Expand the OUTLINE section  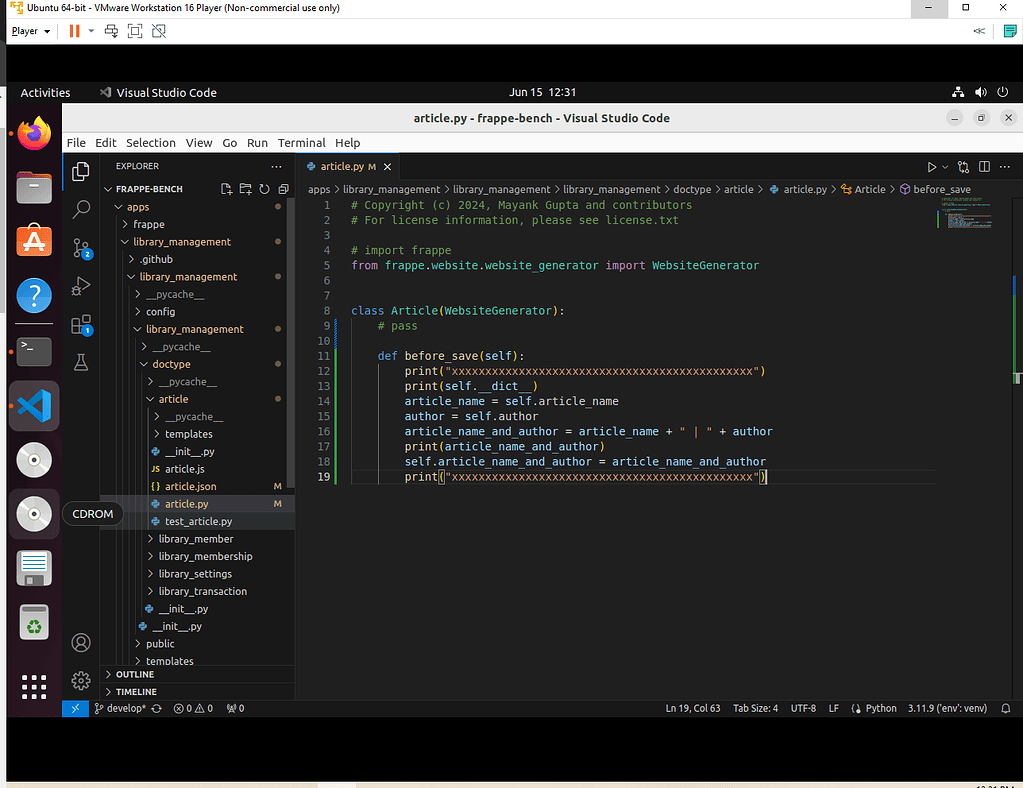click(x=134, y=674)
